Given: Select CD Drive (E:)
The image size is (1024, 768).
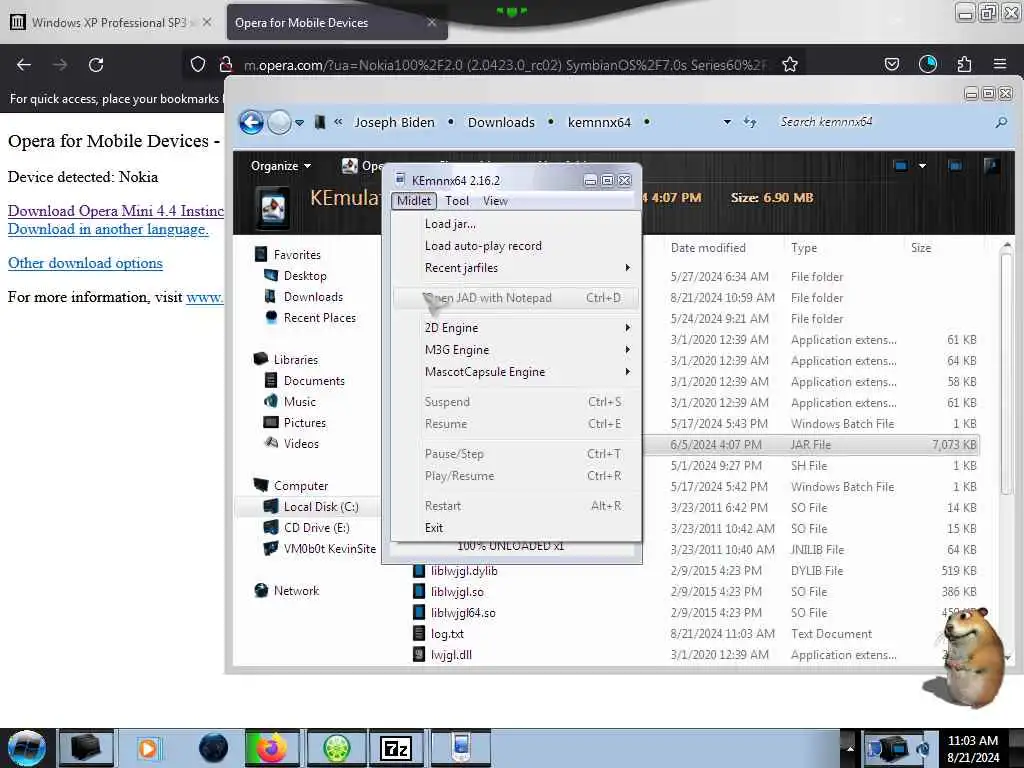Looking at the screenshot, I should pyautogui.click(x=316, y=528).
